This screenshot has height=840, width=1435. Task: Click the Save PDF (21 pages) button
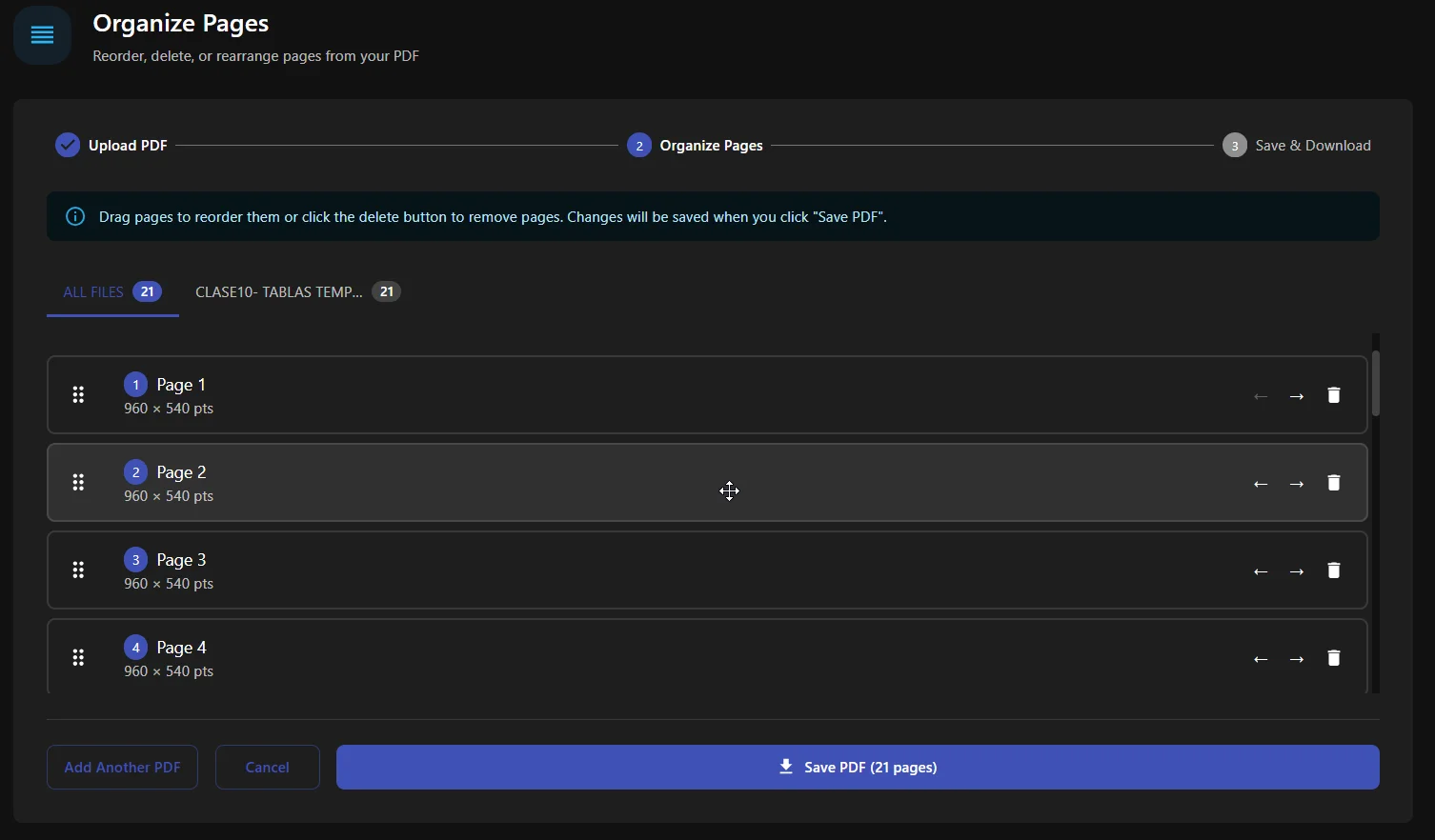857,767
